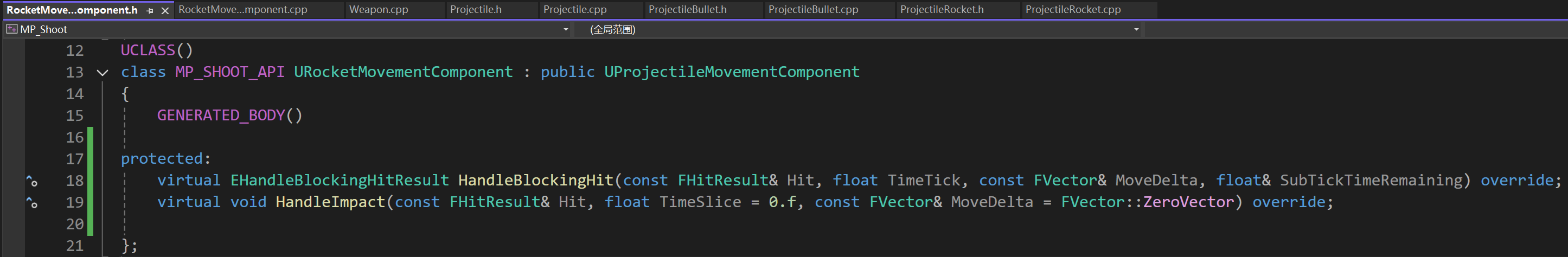Click override indicator glyph on line 19
The width and height of the screenshot is (1568, 257).
[32, 203]
